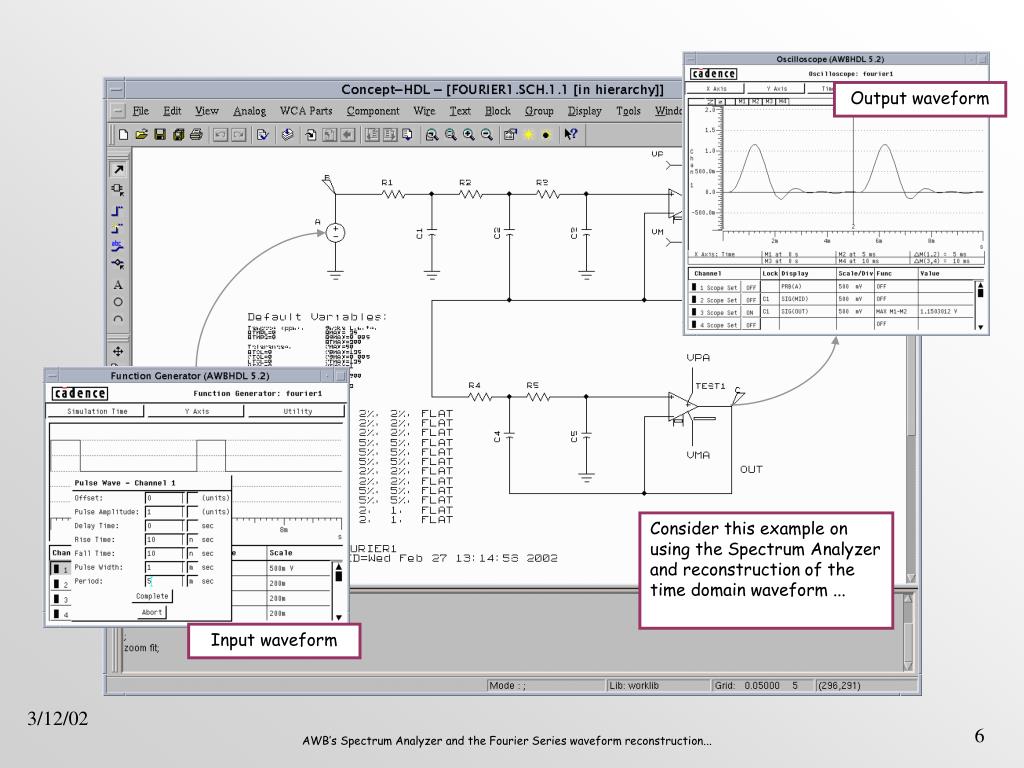Click the Offset value field
1024x768 pixels.
(164, 498)
